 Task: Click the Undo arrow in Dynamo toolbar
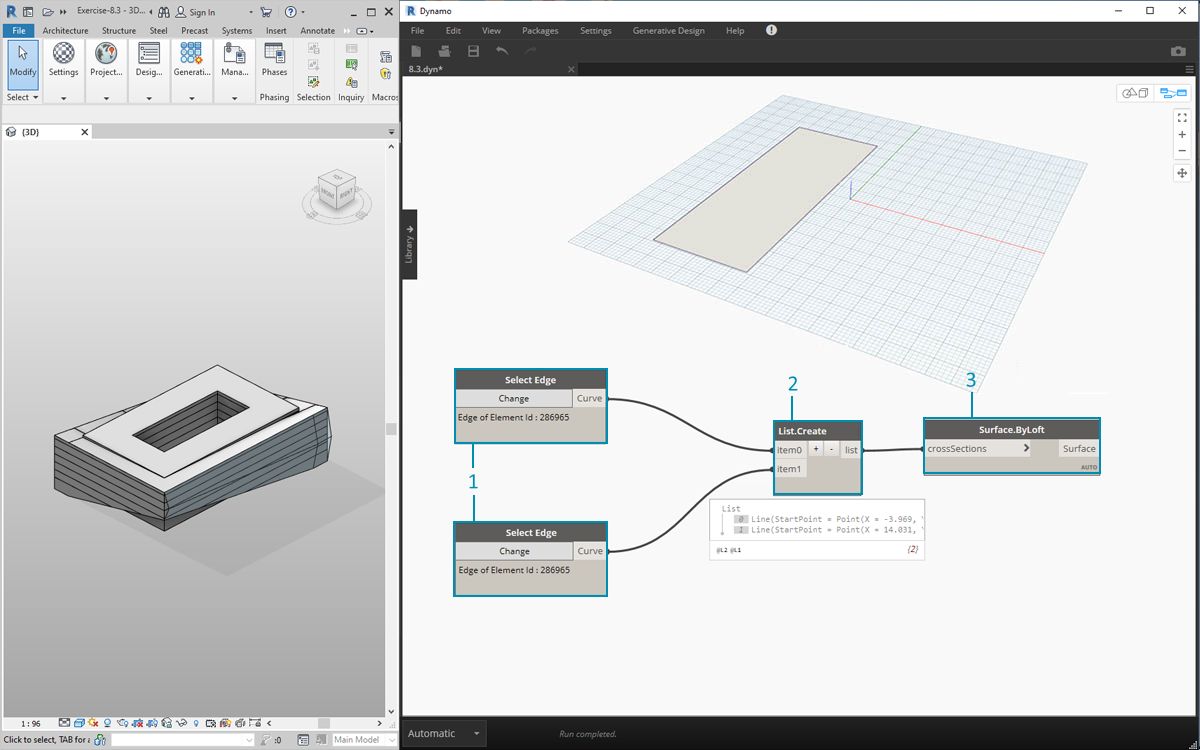point(502,51)
